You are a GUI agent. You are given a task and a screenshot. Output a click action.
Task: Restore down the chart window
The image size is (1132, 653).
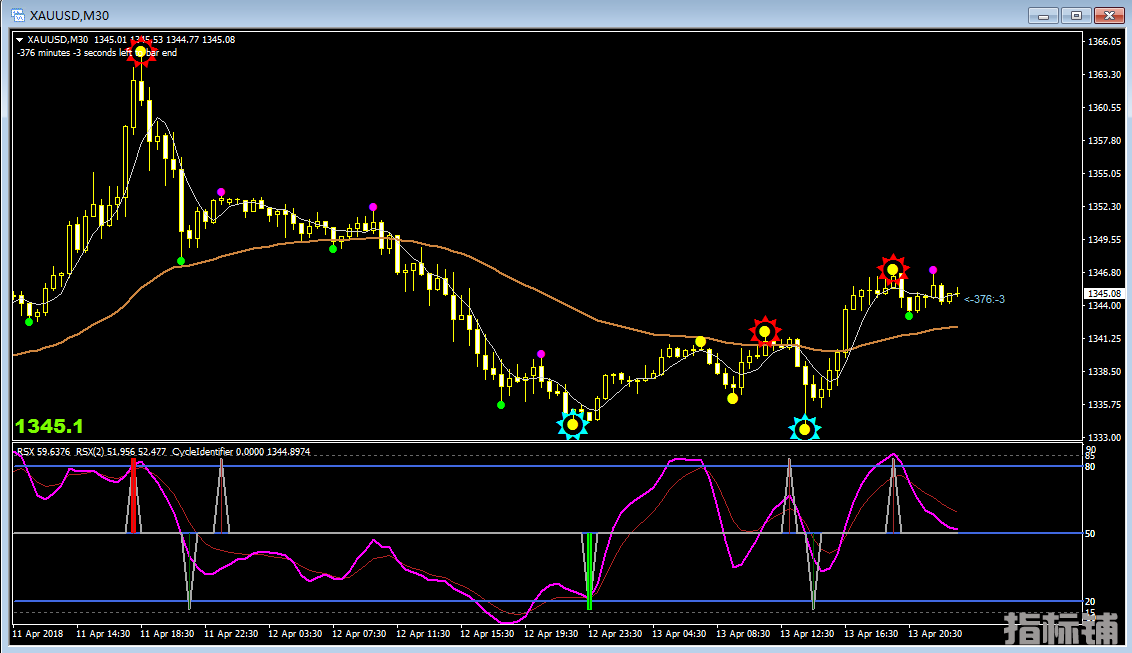pyautogui.click(x=1076, y=15)
